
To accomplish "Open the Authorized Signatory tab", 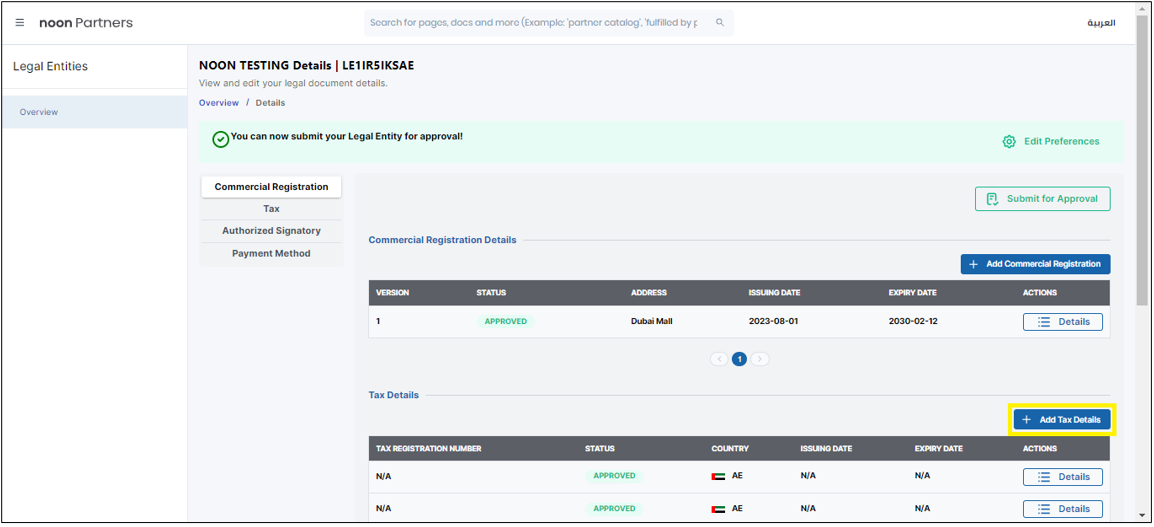I will coord(271,231).
